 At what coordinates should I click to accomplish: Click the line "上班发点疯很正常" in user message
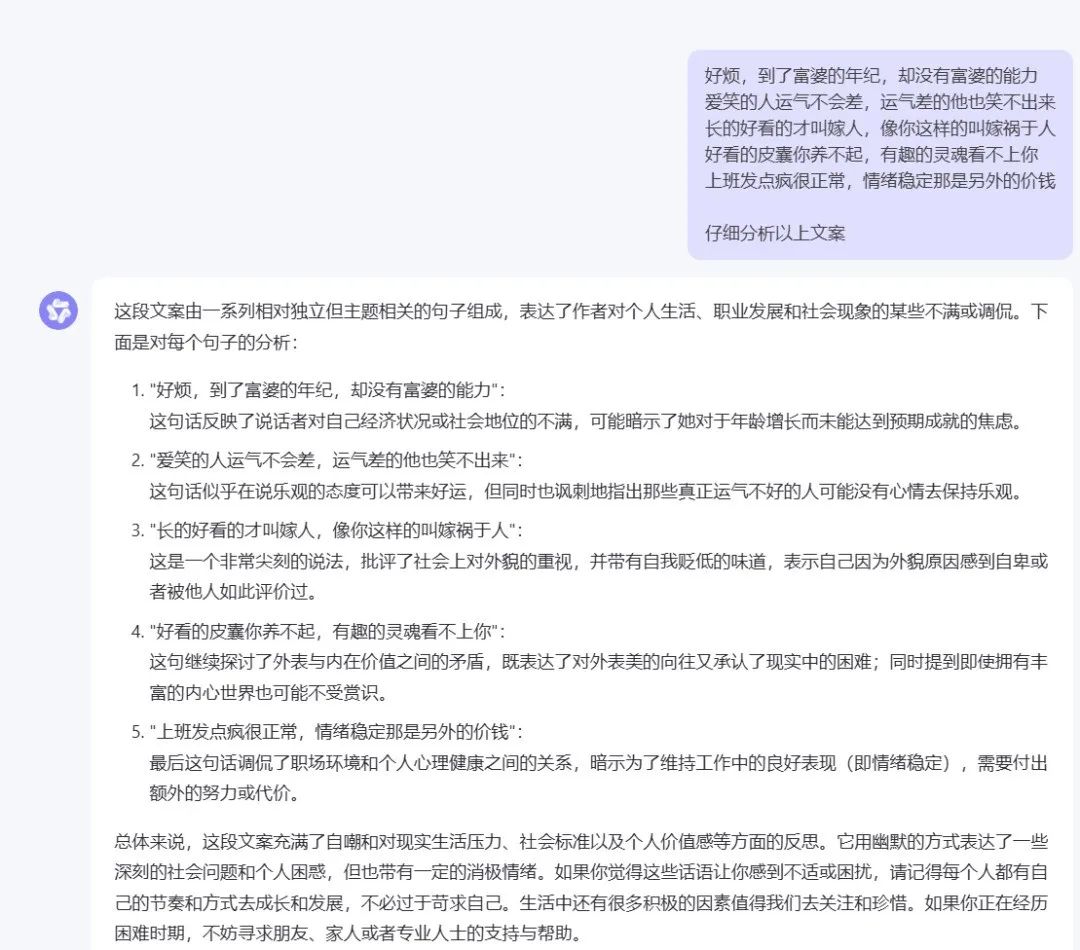(880, 180)
